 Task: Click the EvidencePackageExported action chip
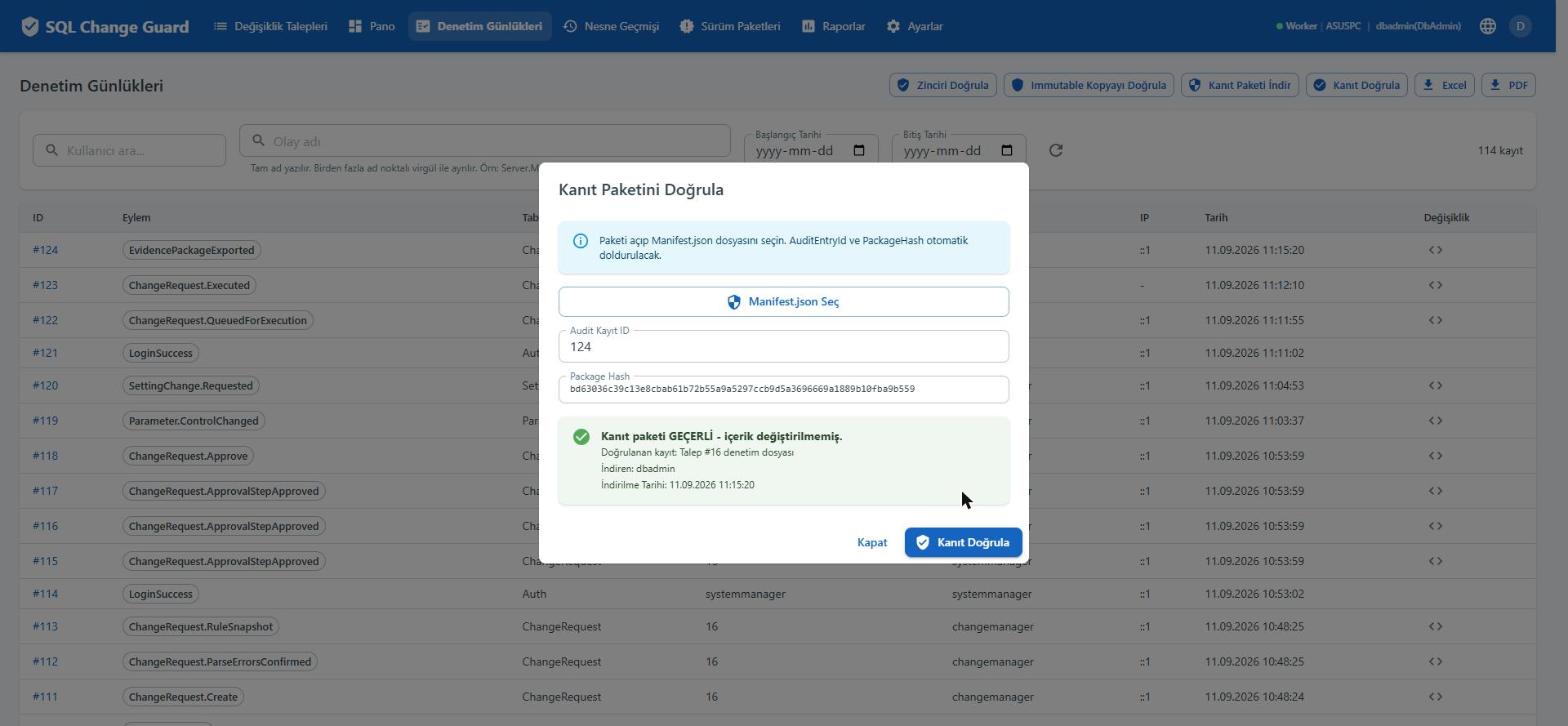pos(192,250)
